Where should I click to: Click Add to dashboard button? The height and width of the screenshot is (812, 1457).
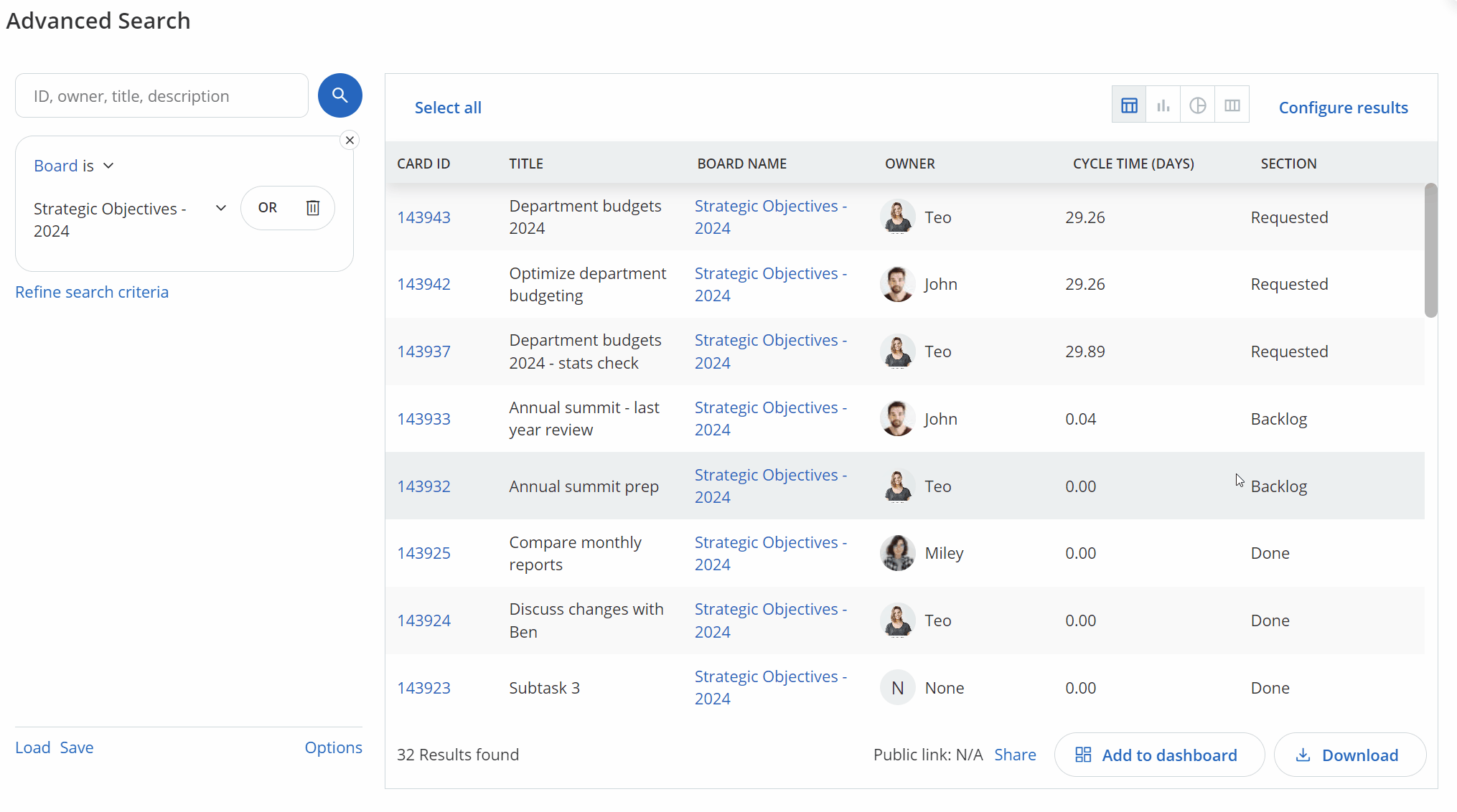[1158, 755]
